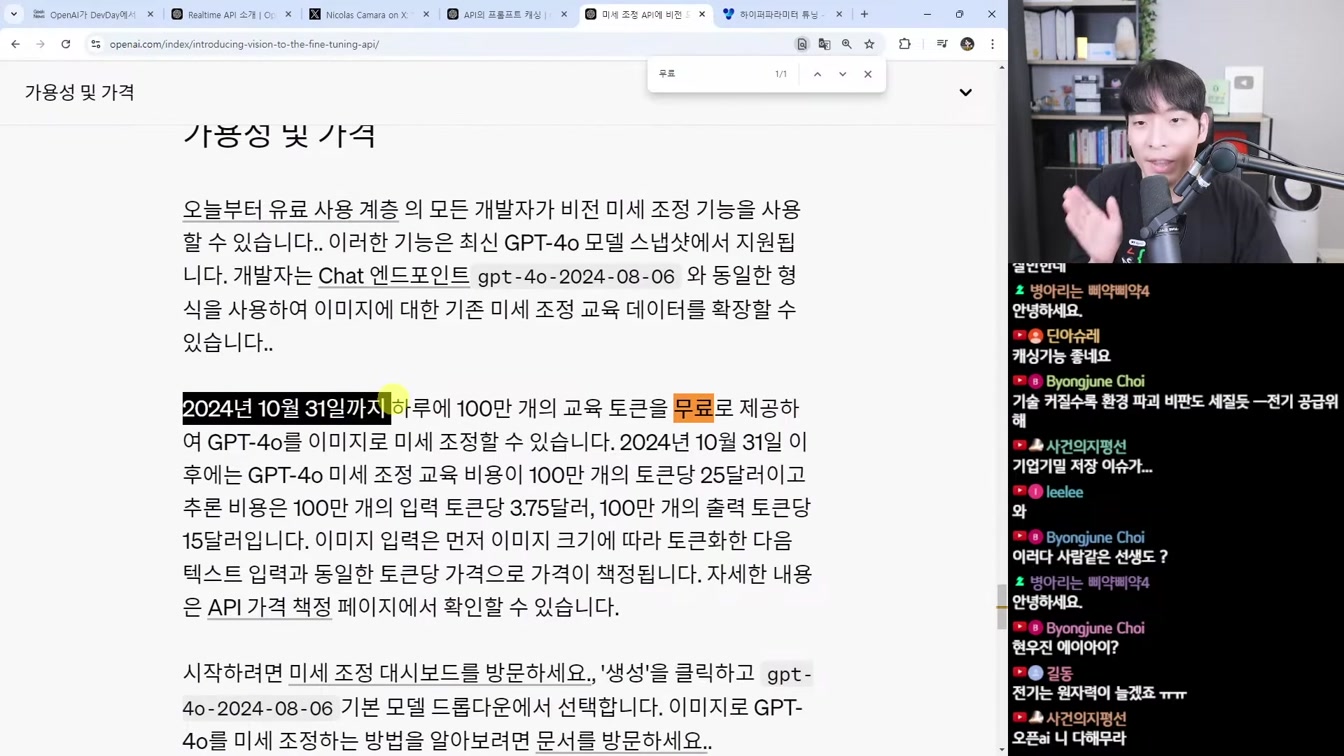Screen dimensions: 1344x756
Task: Bookmark this page with the star icon
Action: [869, 44]
